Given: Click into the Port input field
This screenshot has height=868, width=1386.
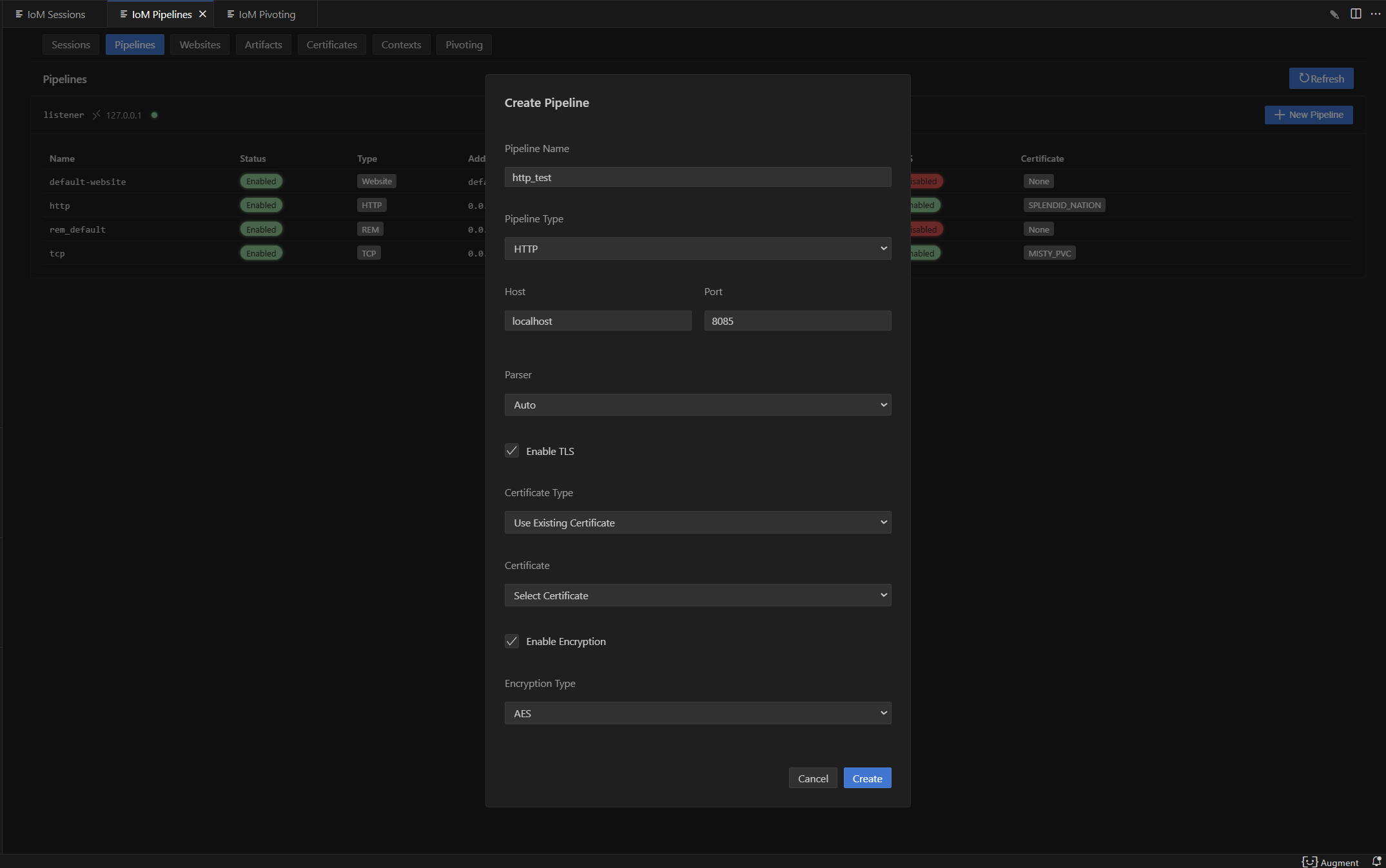Looking at the screenshot, I should pos(797,321).
